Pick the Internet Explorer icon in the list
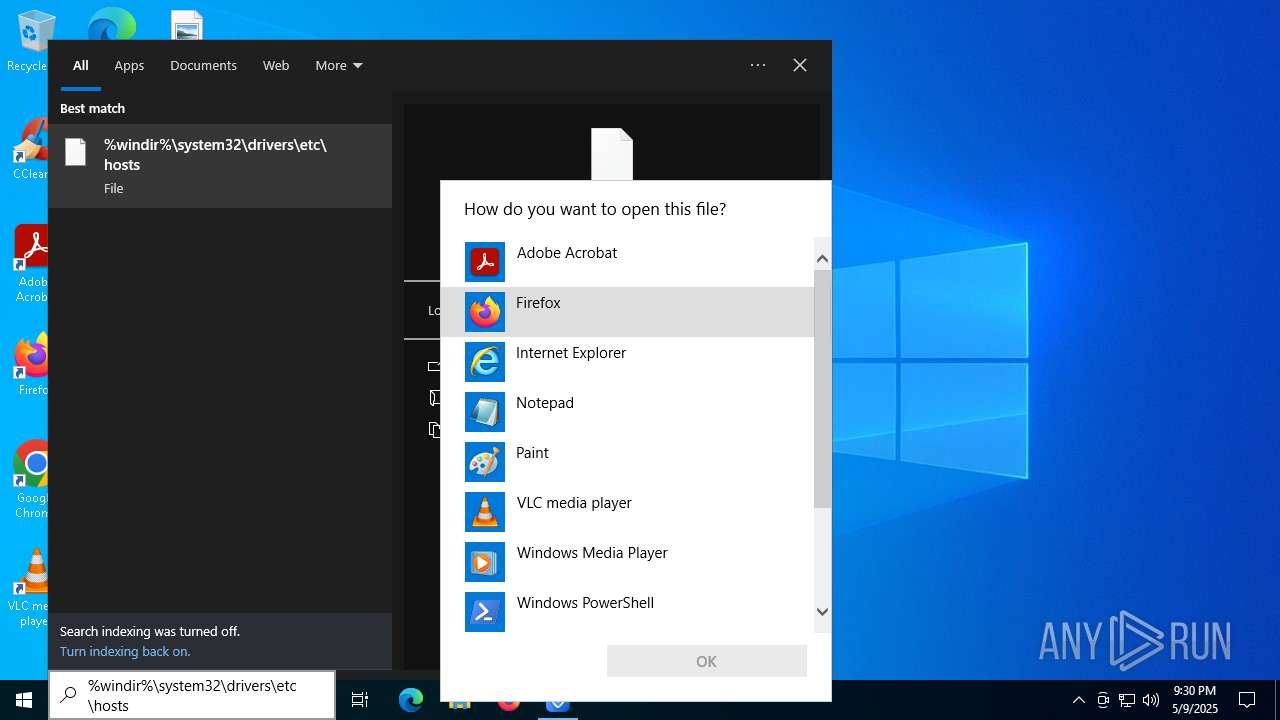 point(485,362)
